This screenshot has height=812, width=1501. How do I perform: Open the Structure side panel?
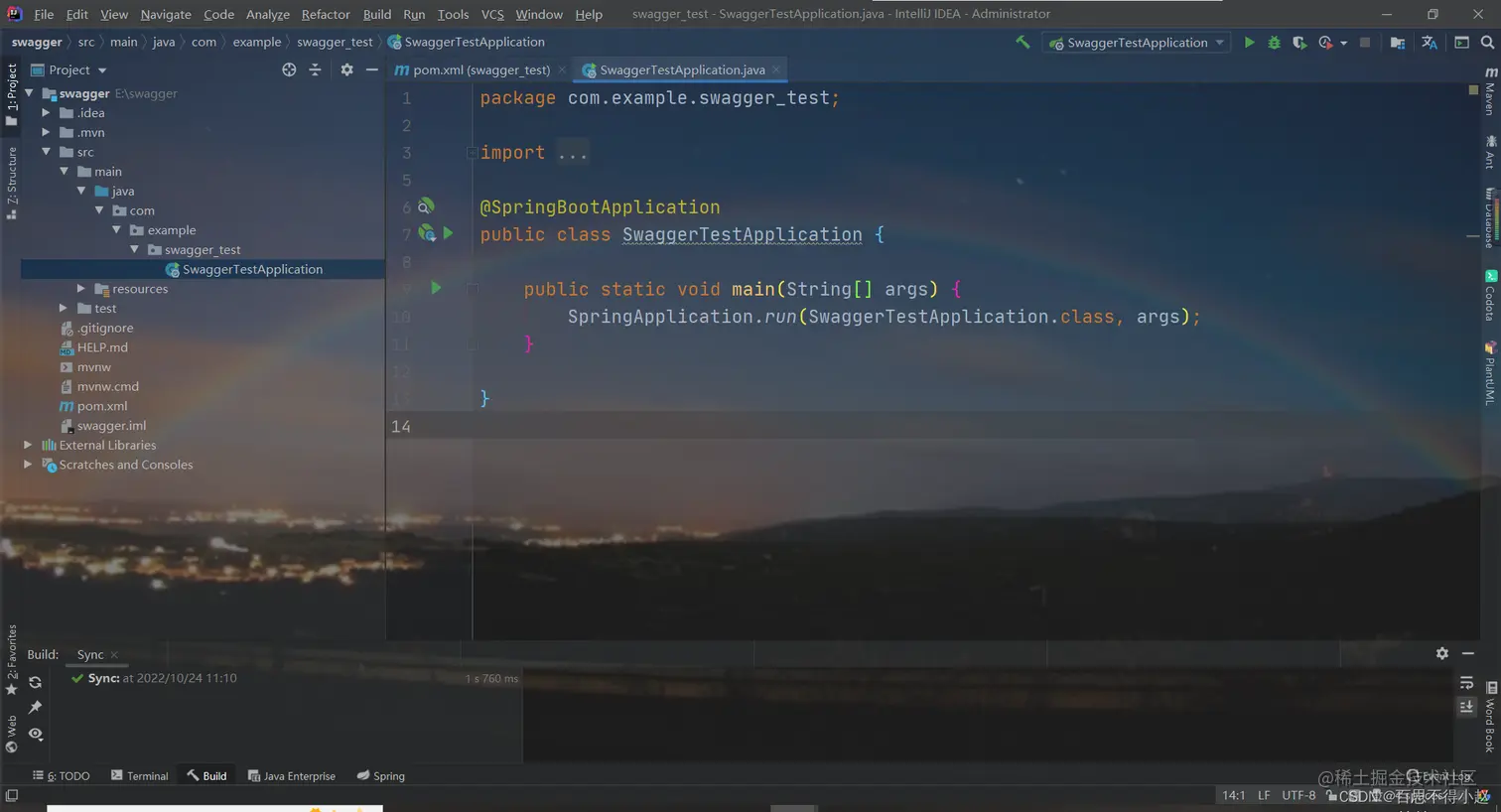pos(11,183)
